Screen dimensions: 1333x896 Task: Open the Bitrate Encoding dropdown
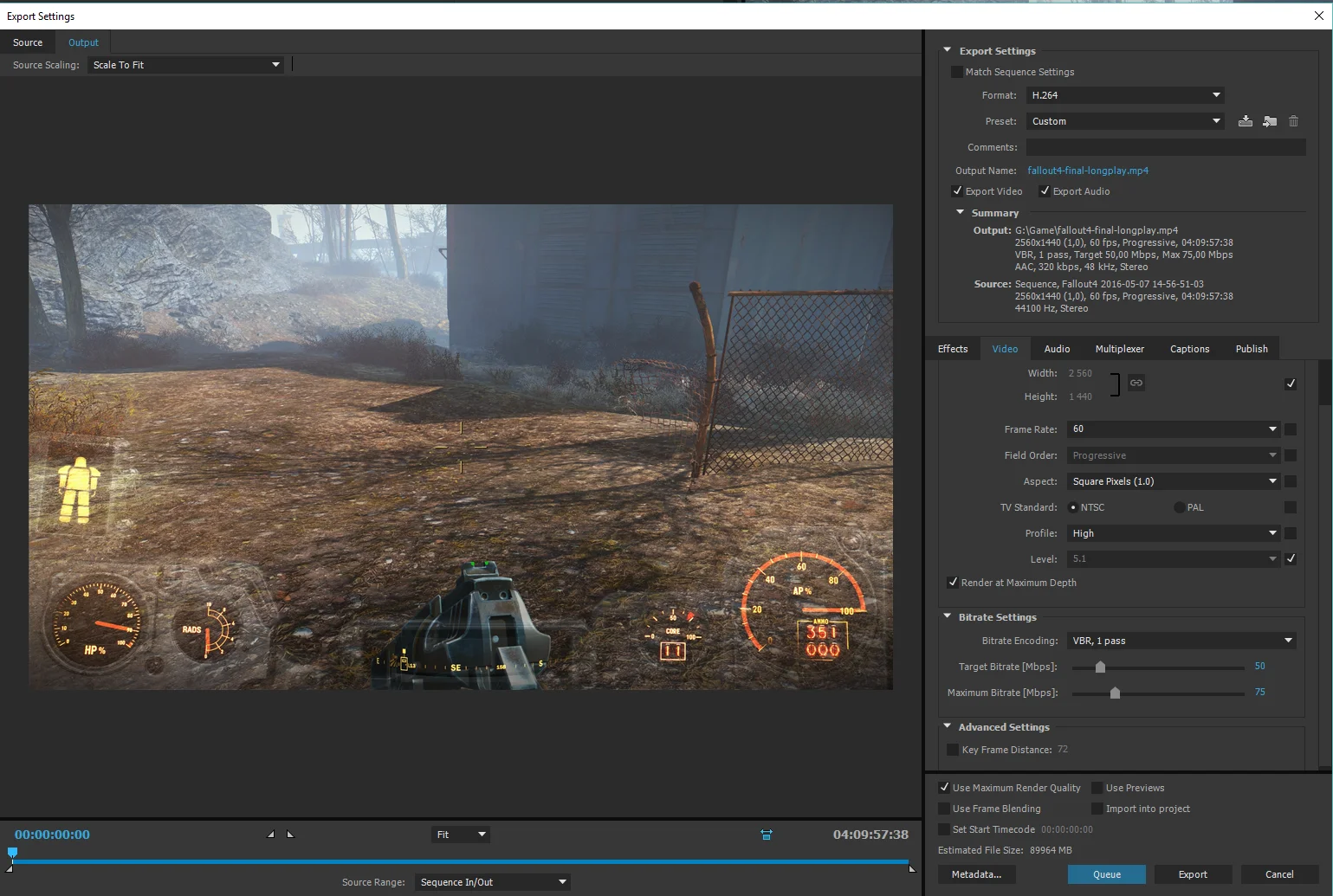coord(1181,641)
